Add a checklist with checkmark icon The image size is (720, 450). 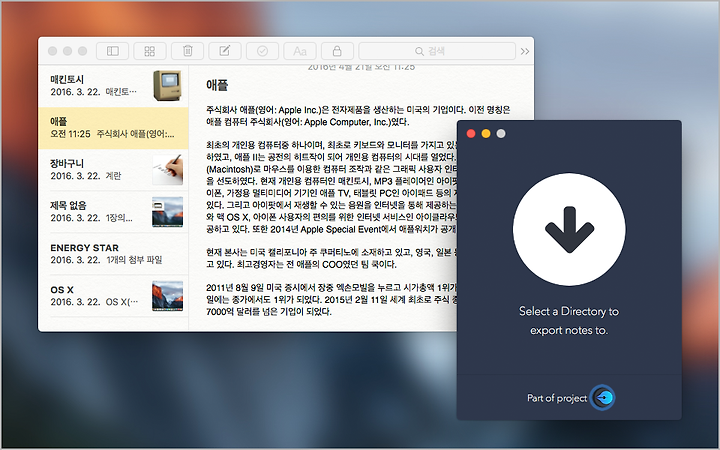coord(262,51)
